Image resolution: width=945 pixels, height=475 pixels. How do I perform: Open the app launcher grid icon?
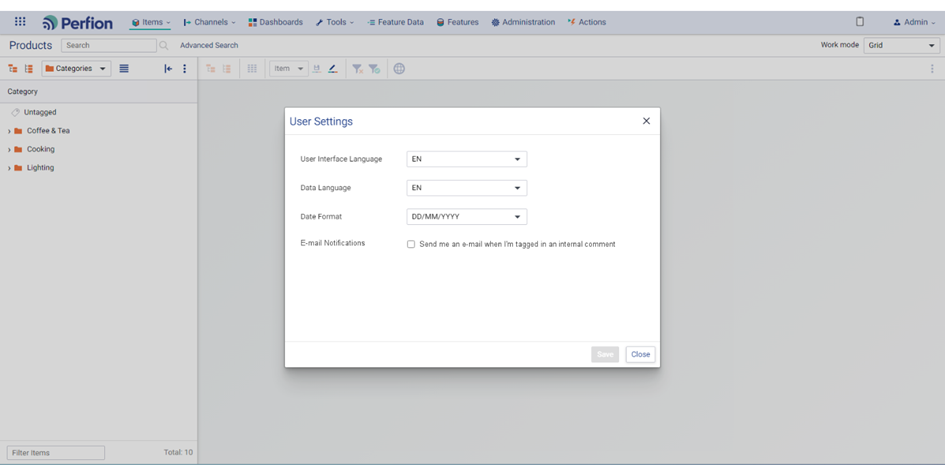click(x=20, y=22)
